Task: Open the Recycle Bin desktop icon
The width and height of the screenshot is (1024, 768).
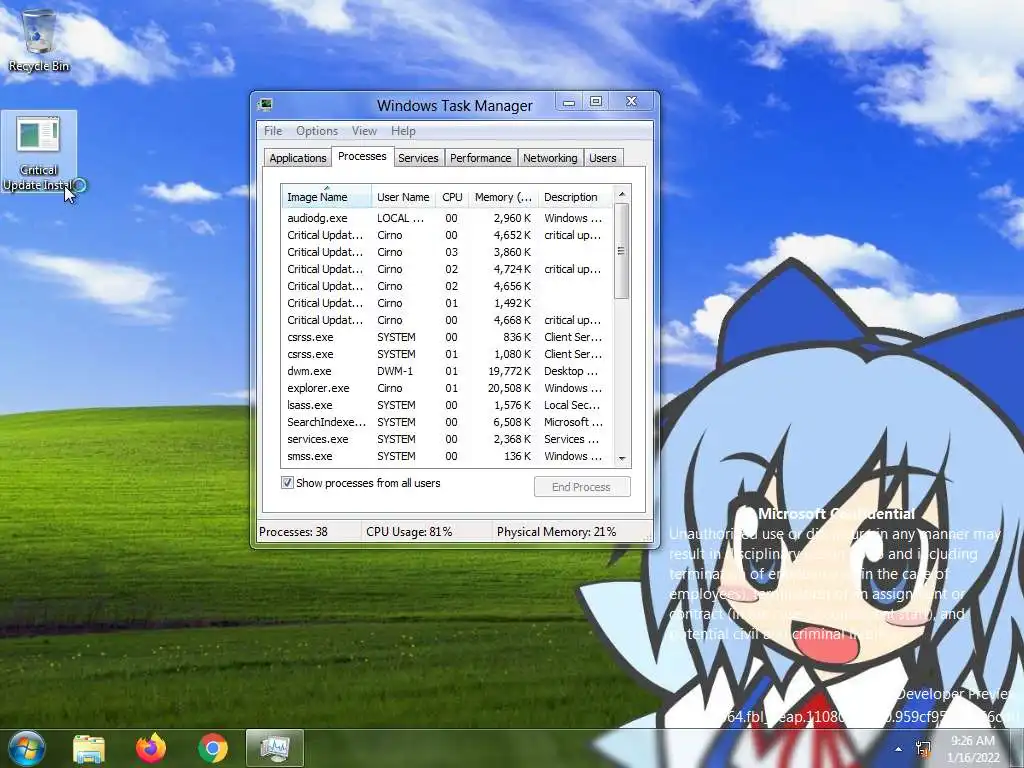Action: pyautogui.click(x=39, y=40)
